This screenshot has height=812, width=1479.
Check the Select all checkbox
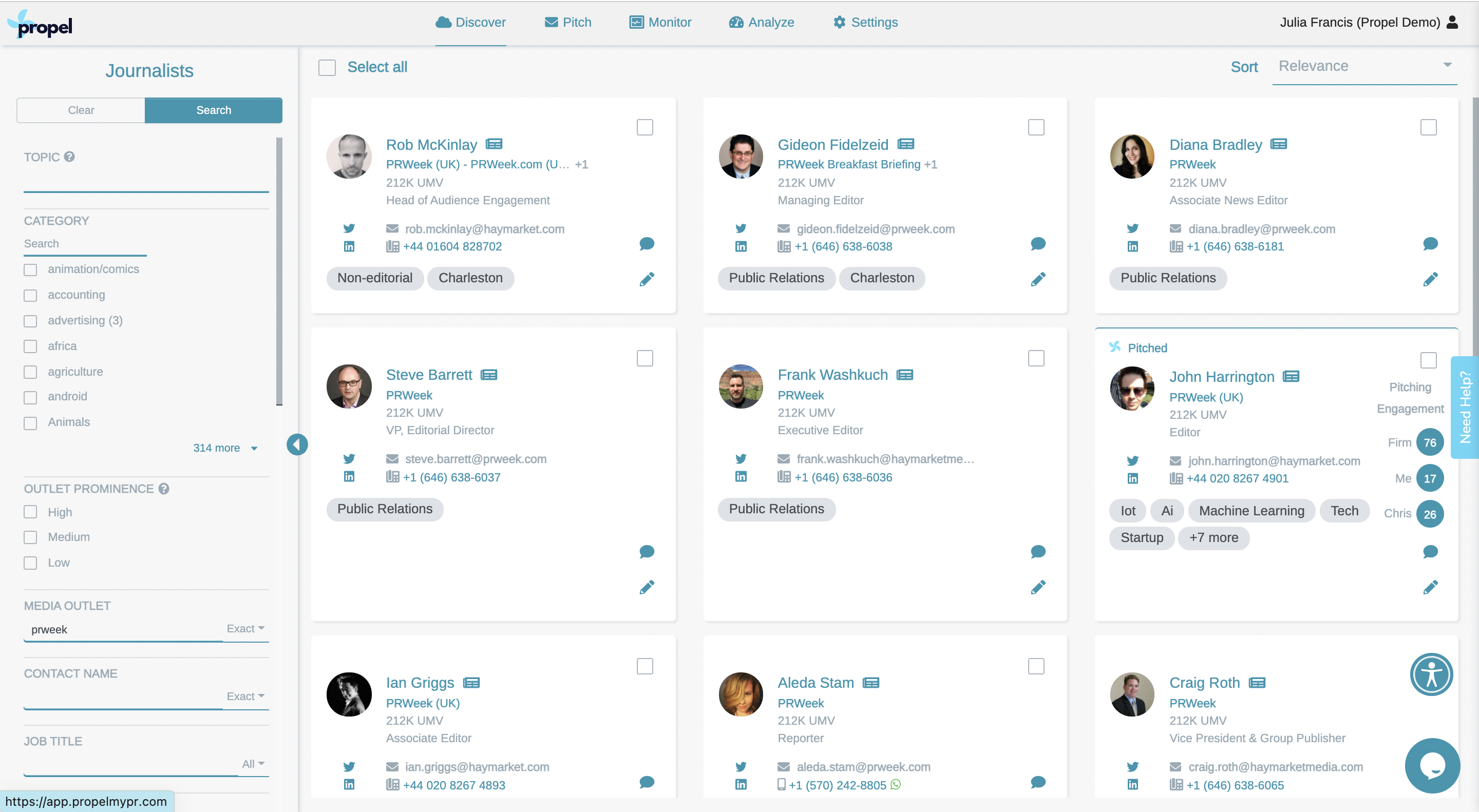coord(327,68)
